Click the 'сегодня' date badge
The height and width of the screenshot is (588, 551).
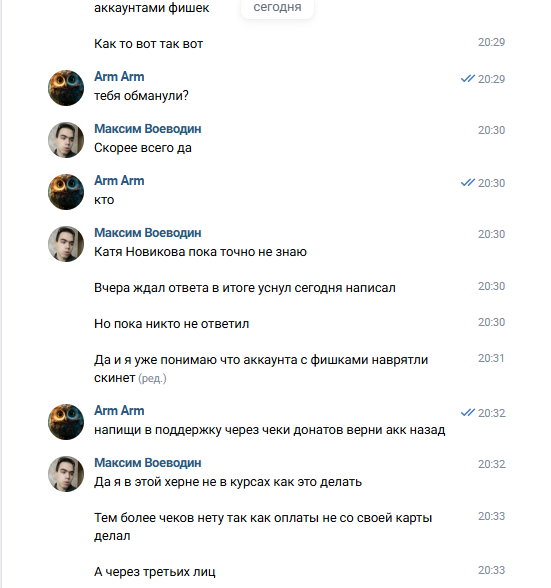pos(277,8)
